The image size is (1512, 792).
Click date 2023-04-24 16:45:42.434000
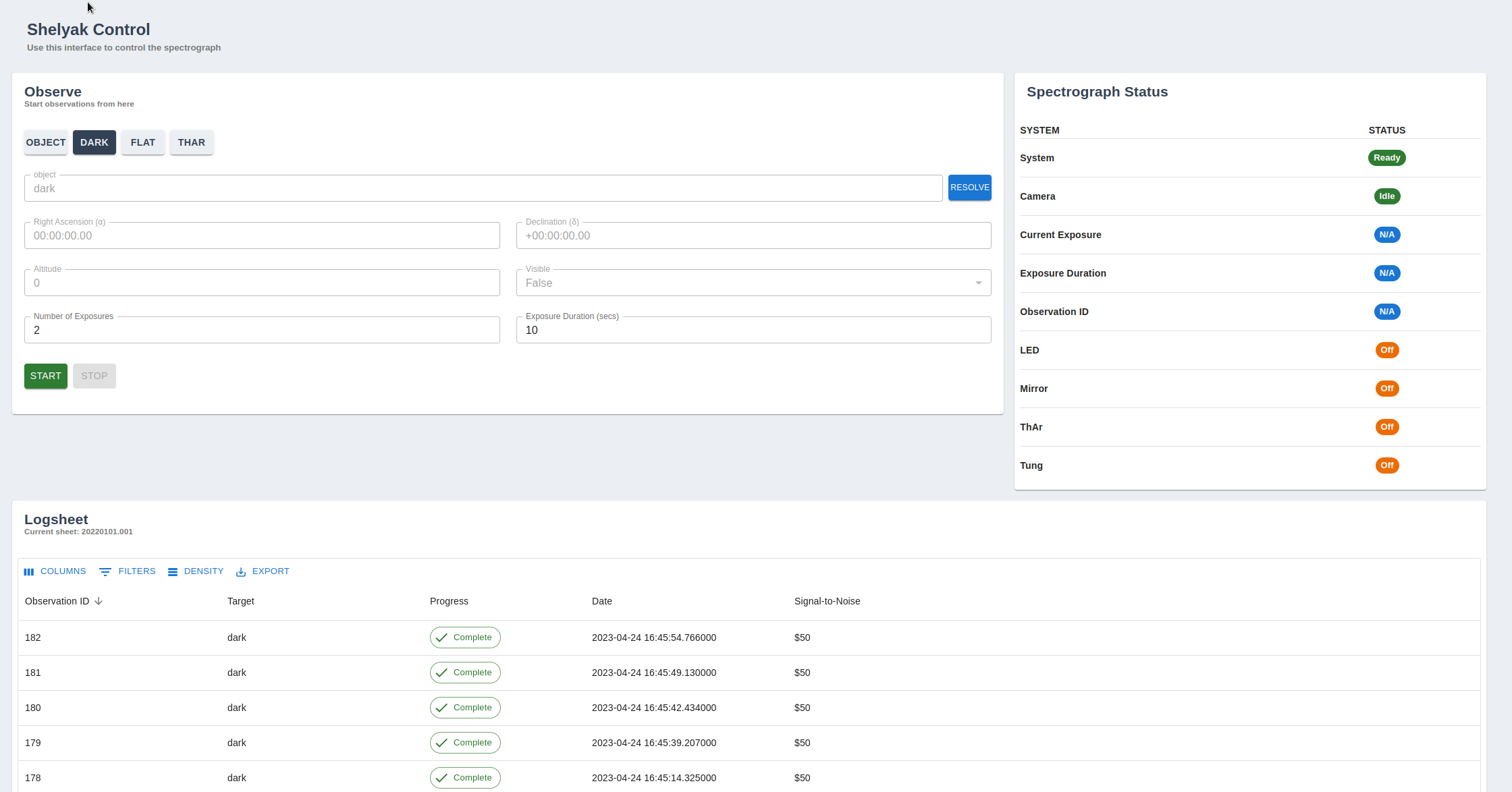point(654,708)
